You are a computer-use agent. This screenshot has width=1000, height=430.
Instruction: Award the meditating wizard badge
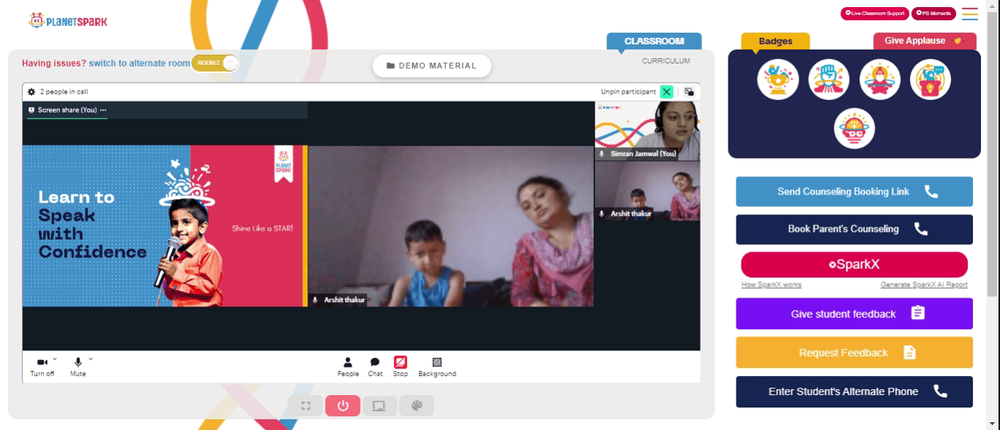tap(880, 79)
